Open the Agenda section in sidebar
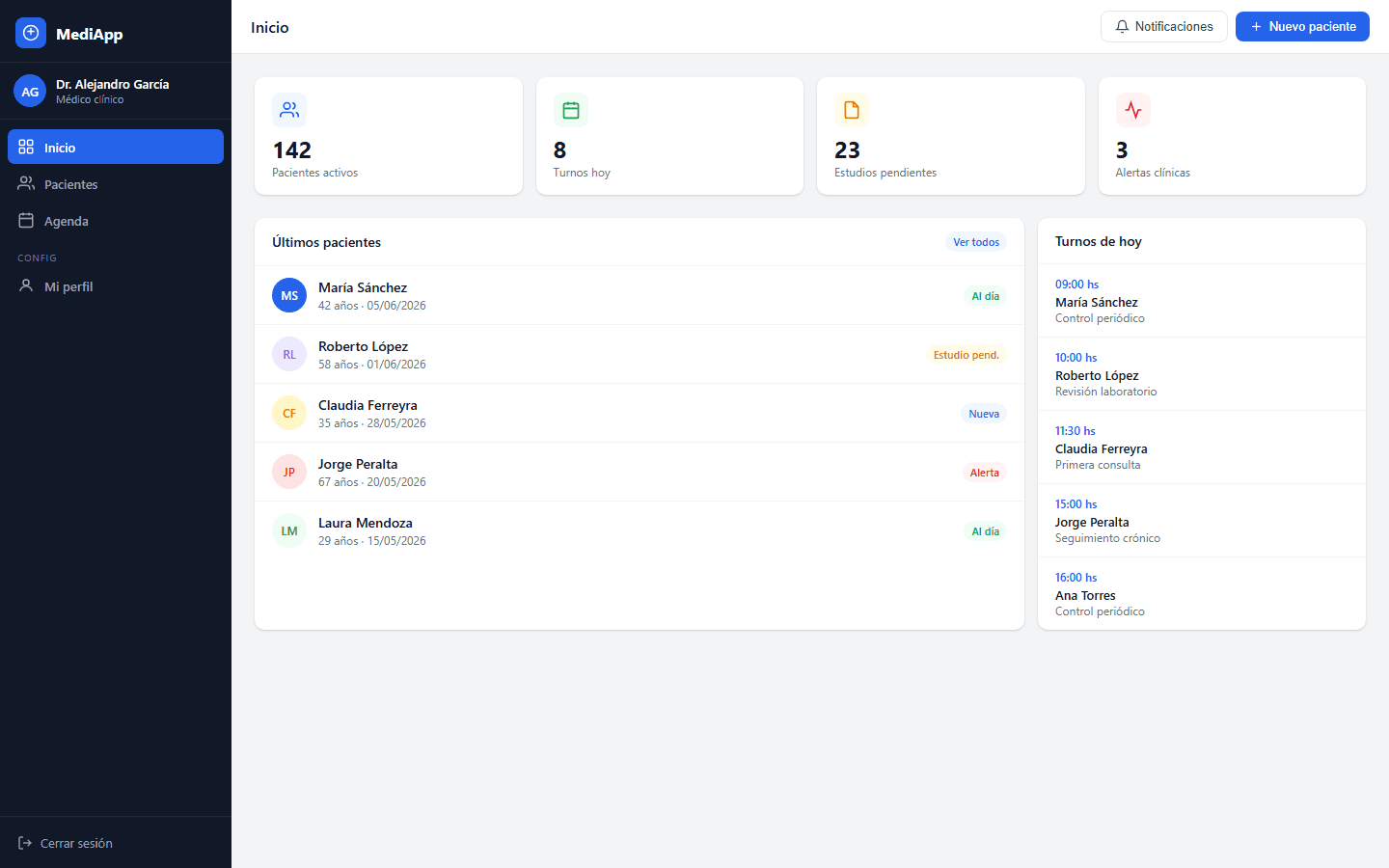 pos(116,220)
